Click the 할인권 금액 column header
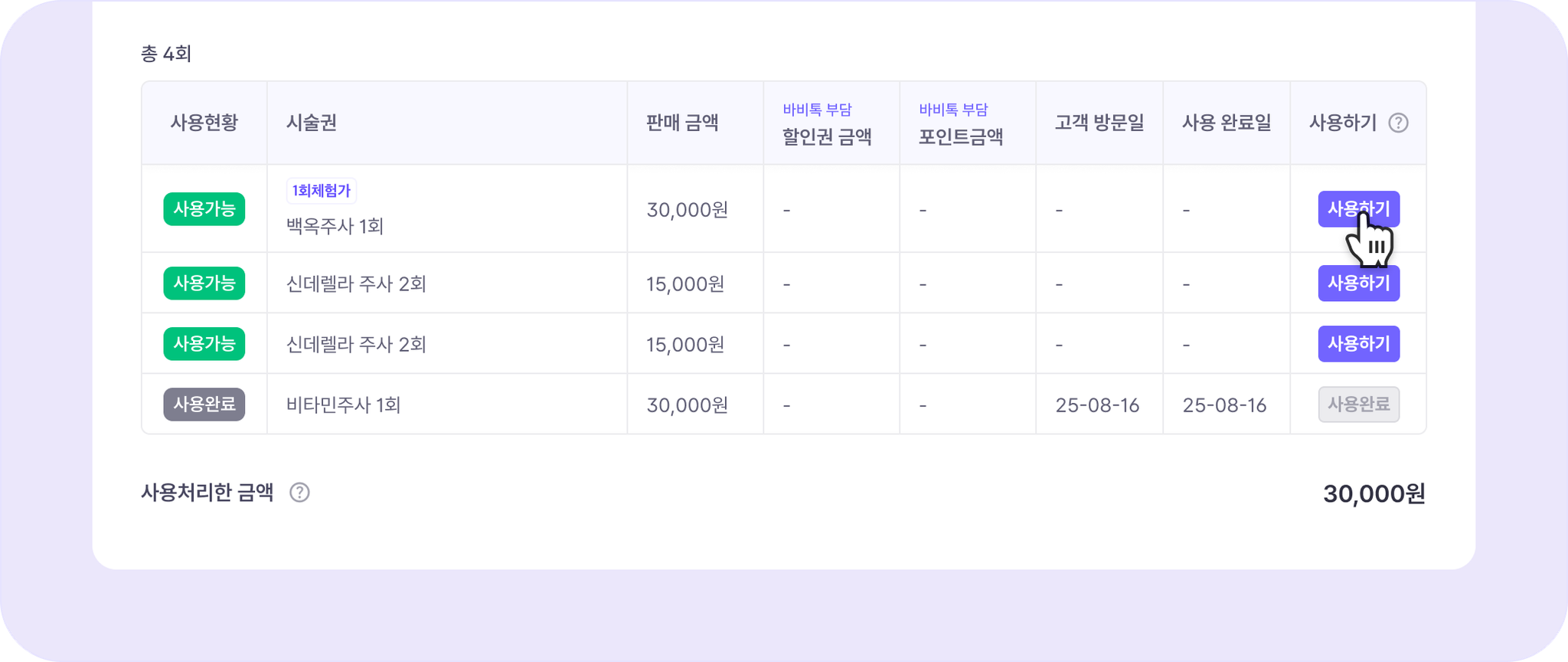The width and height of the screenshot is (1568, 662). coord(827,137)
